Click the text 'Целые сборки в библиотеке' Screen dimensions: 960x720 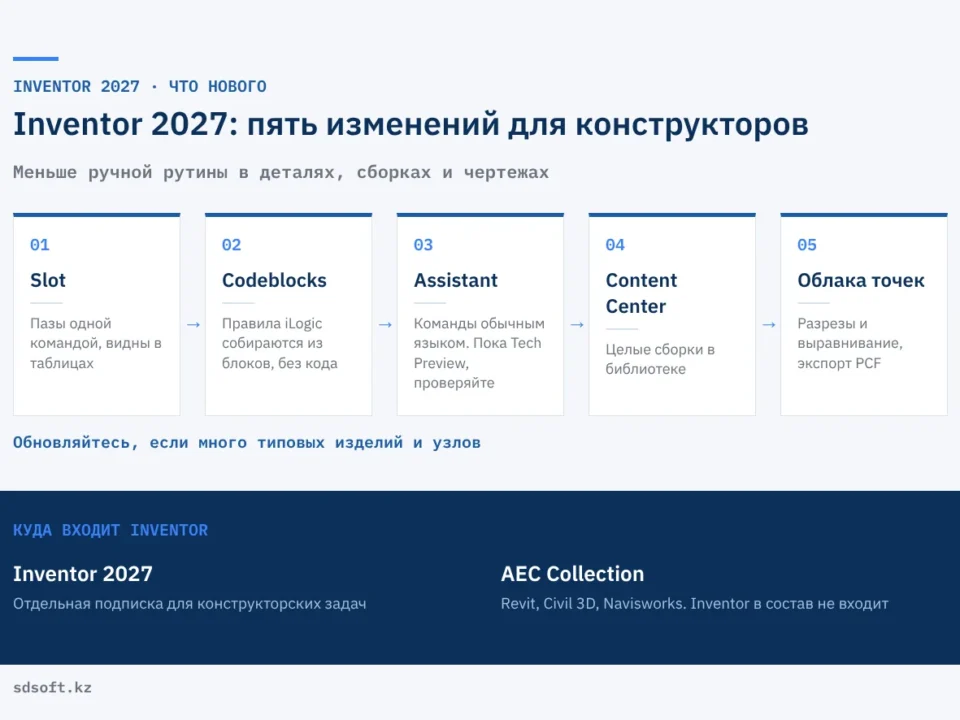(660, 359)
